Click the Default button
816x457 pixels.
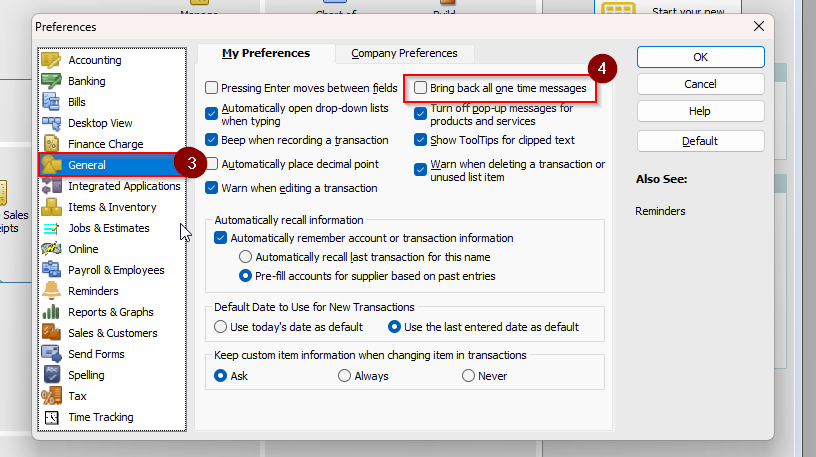coord(700,141)
